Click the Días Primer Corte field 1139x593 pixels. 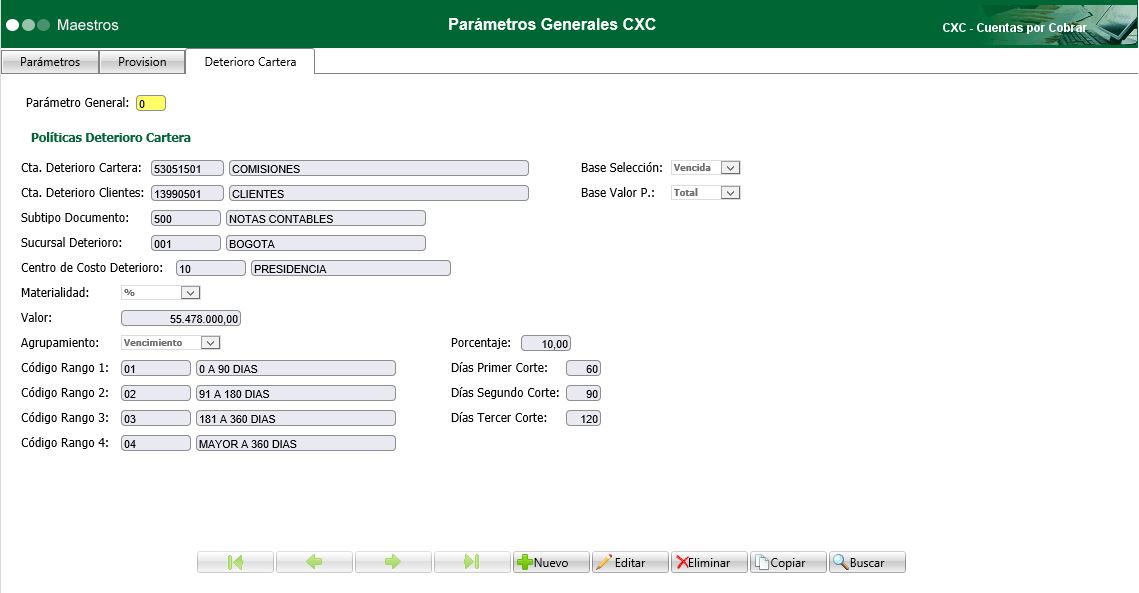[x=583, y=368]
